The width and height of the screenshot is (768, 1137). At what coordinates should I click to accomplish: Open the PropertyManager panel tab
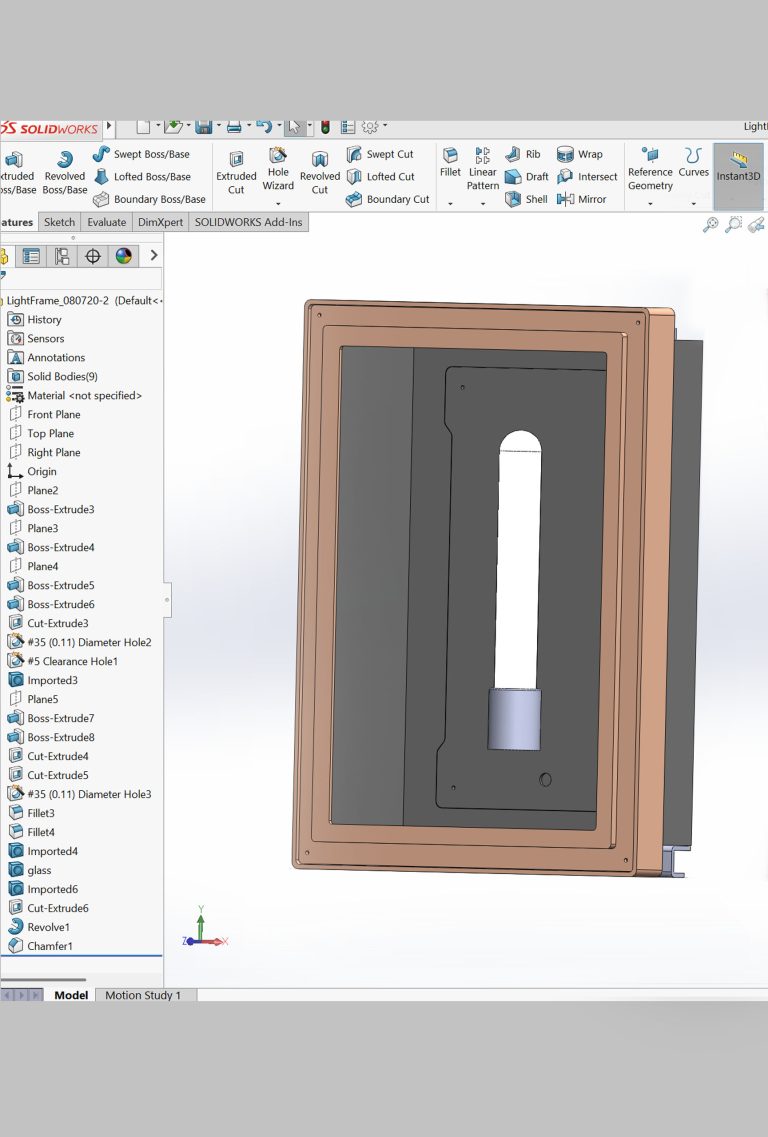pyautogui.click(x=32, y=256)
